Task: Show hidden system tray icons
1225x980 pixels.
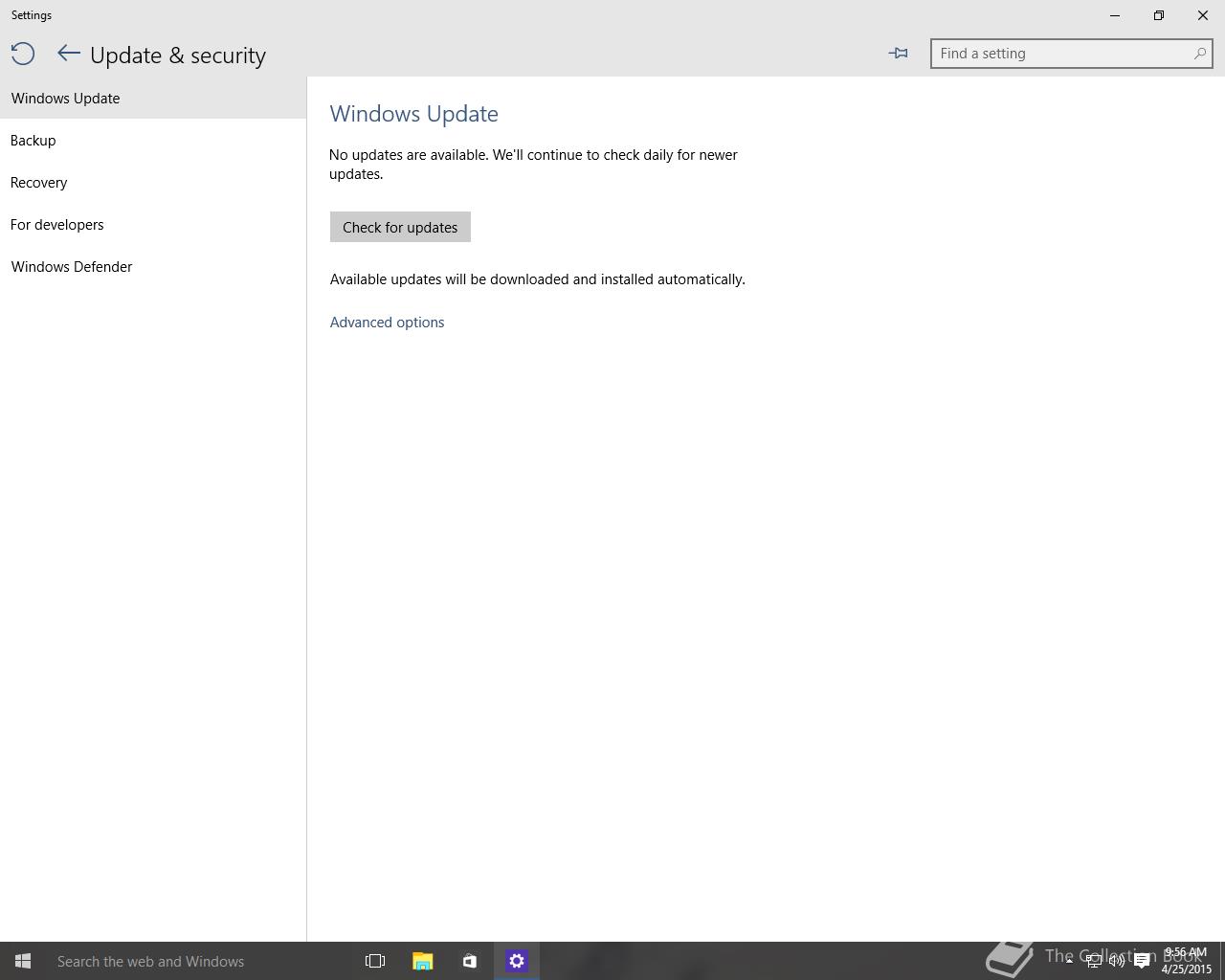Action: 1069,961
